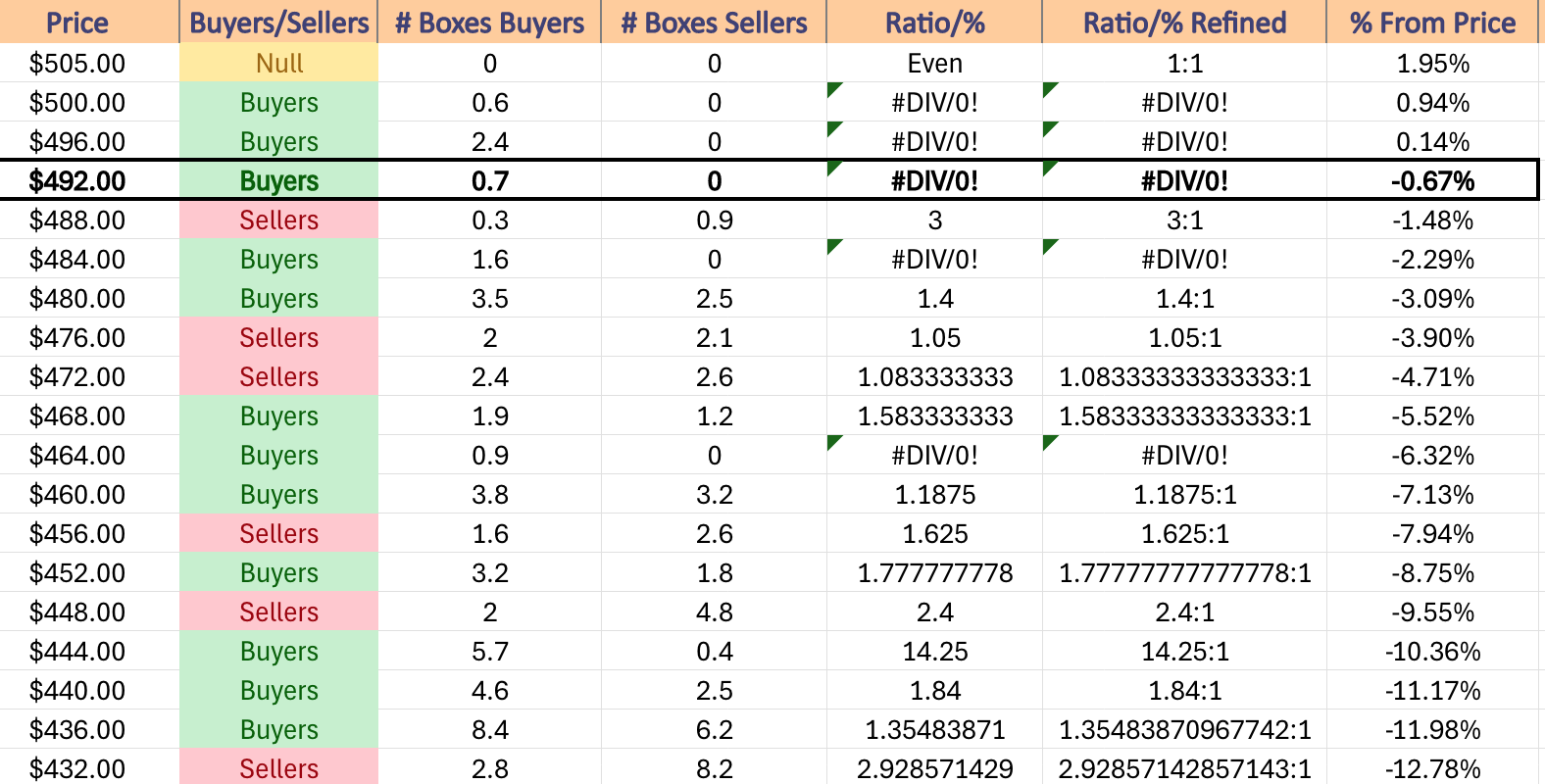The width and height of the screenshot is (1545, 784).
Task: Click the Sellers cell in the $488.00 row
Action: coord(279,220)
